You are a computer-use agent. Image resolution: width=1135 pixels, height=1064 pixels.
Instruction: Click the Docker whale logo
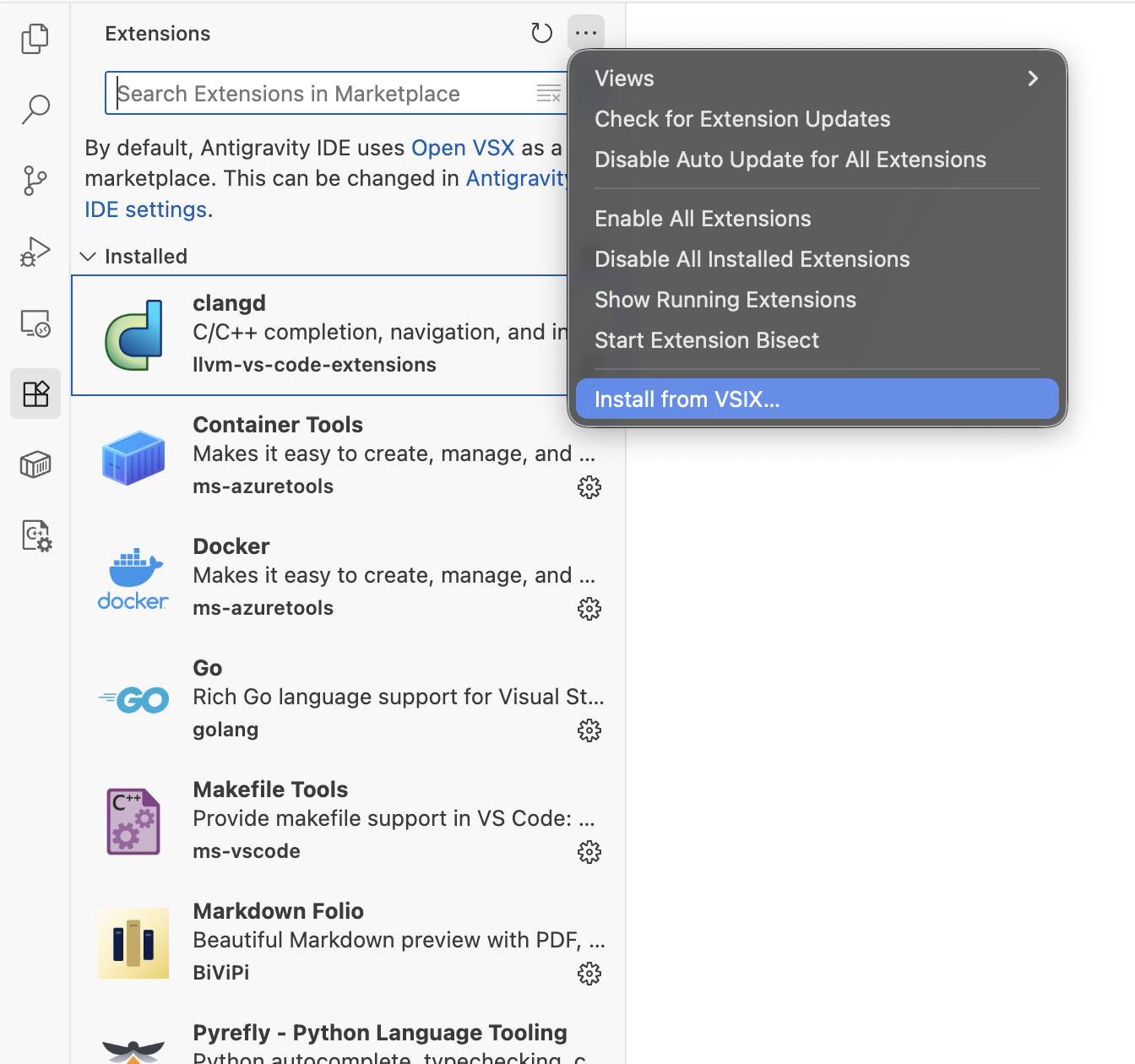(133, 578)
